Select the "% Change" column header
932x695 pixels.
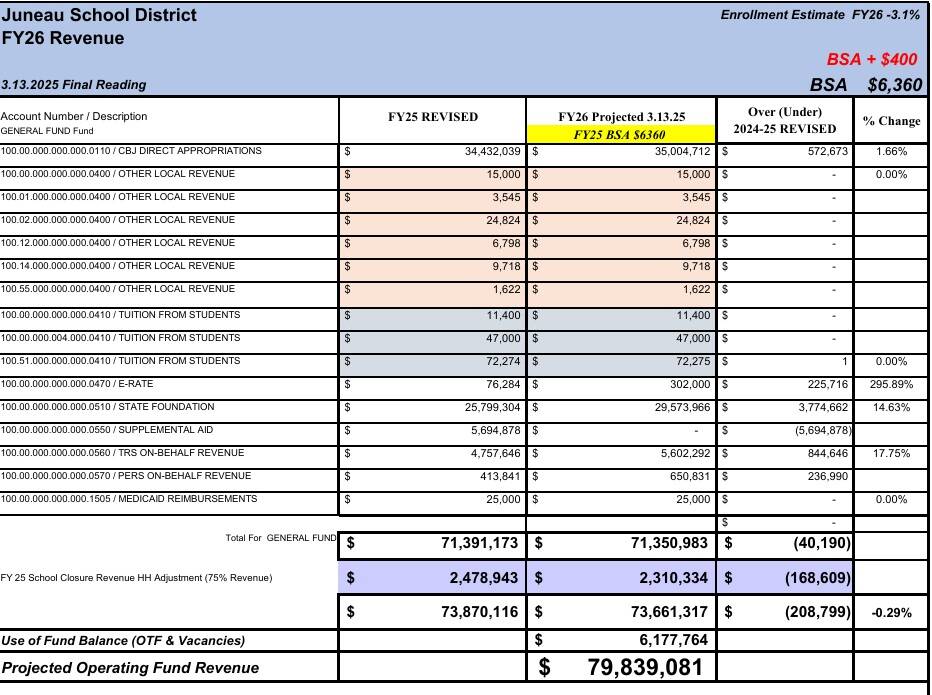(890, 121)
